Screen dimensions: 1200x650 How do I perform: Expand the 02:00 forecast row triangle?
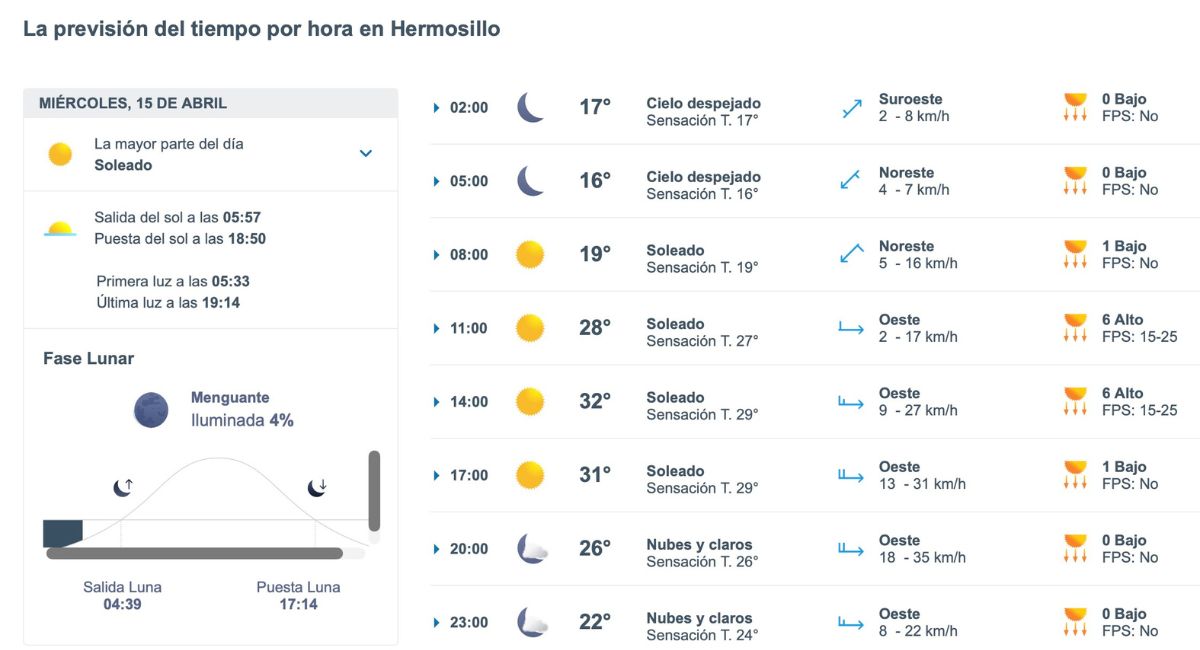pyautogui.click(x=435, y=107)
